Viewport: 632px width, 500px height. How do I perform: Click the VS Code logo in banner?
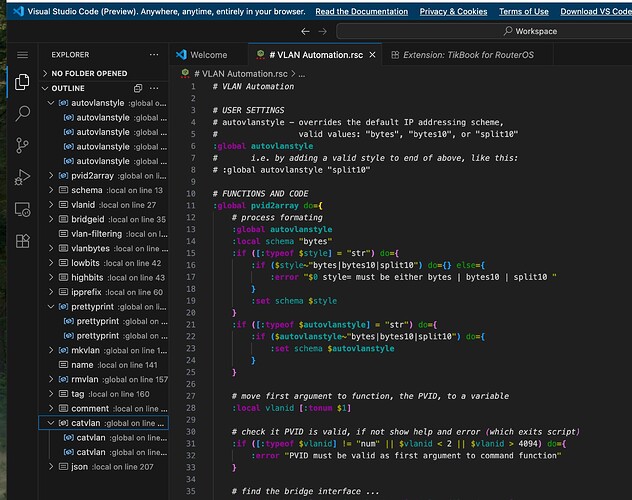[18, 11]
